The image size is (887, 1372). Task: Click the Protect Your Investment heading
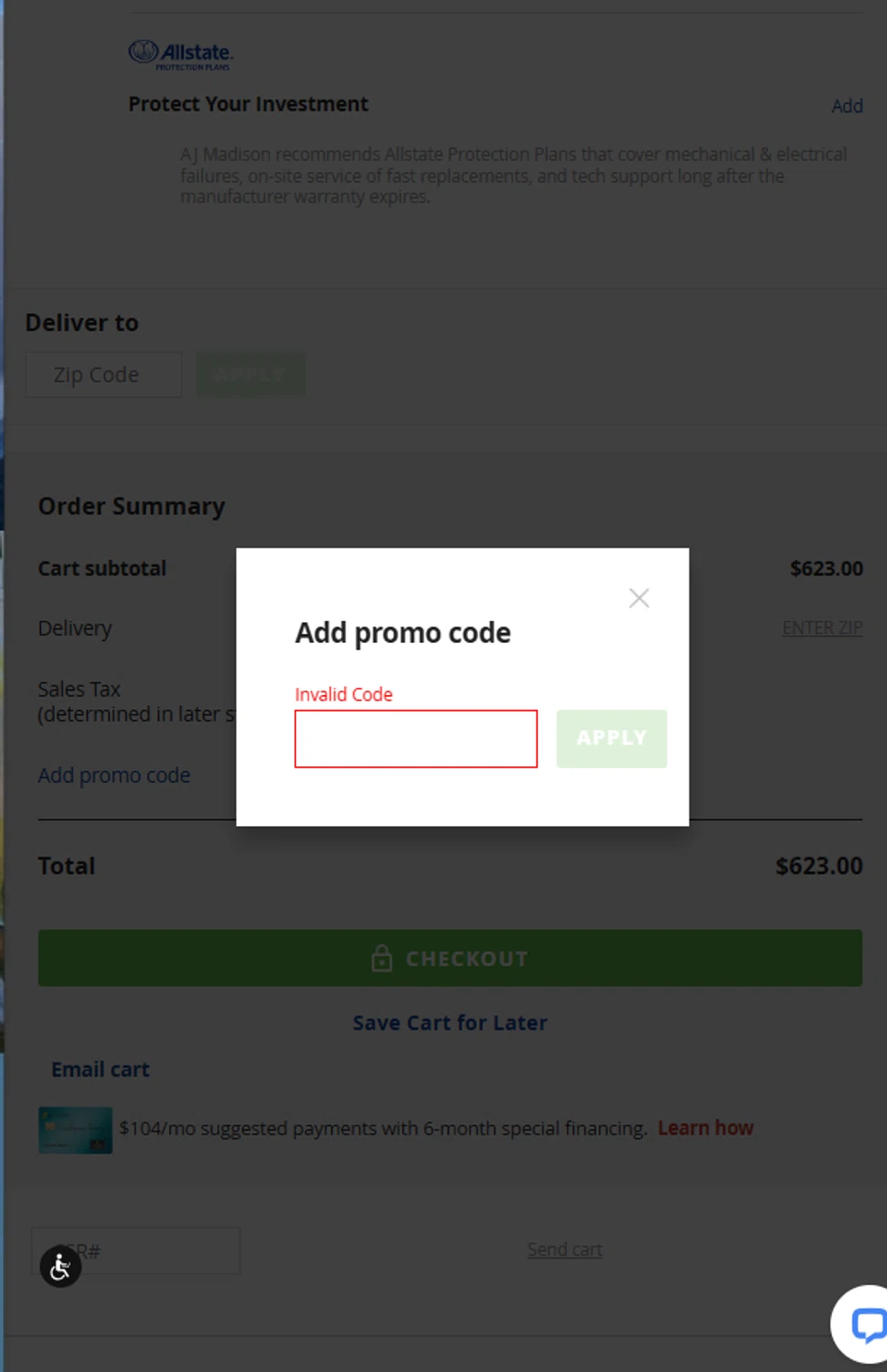[248, 104]
